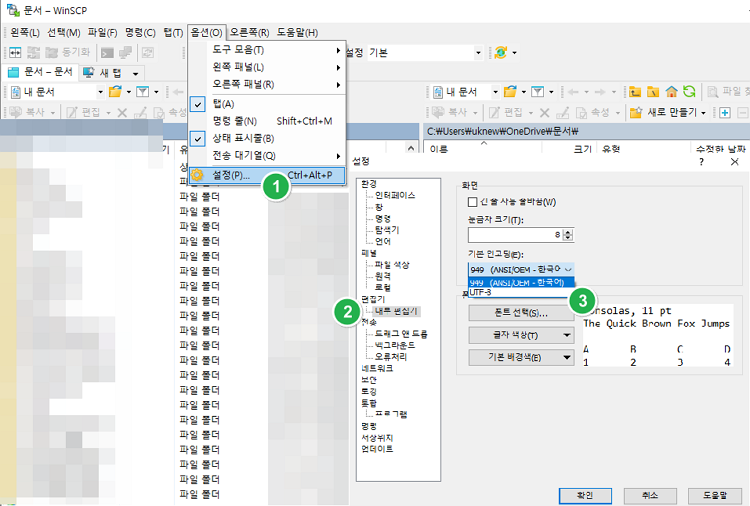Expand the 도구 모음(T) submenu

pos(266,50)
